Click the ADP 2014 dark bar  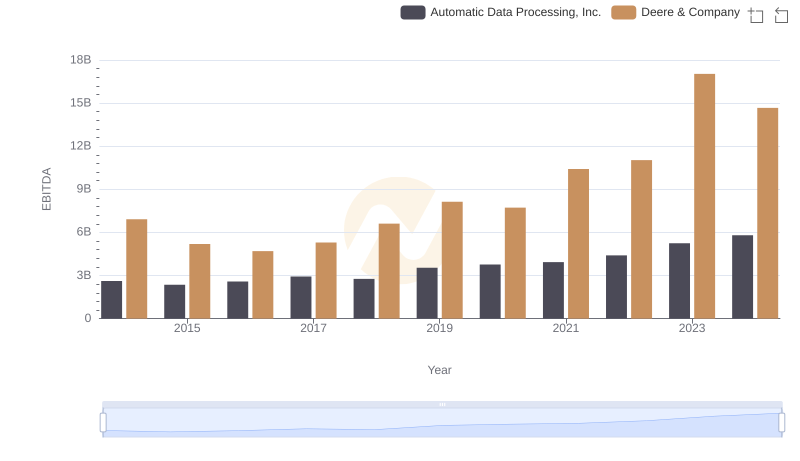[112, 300]
